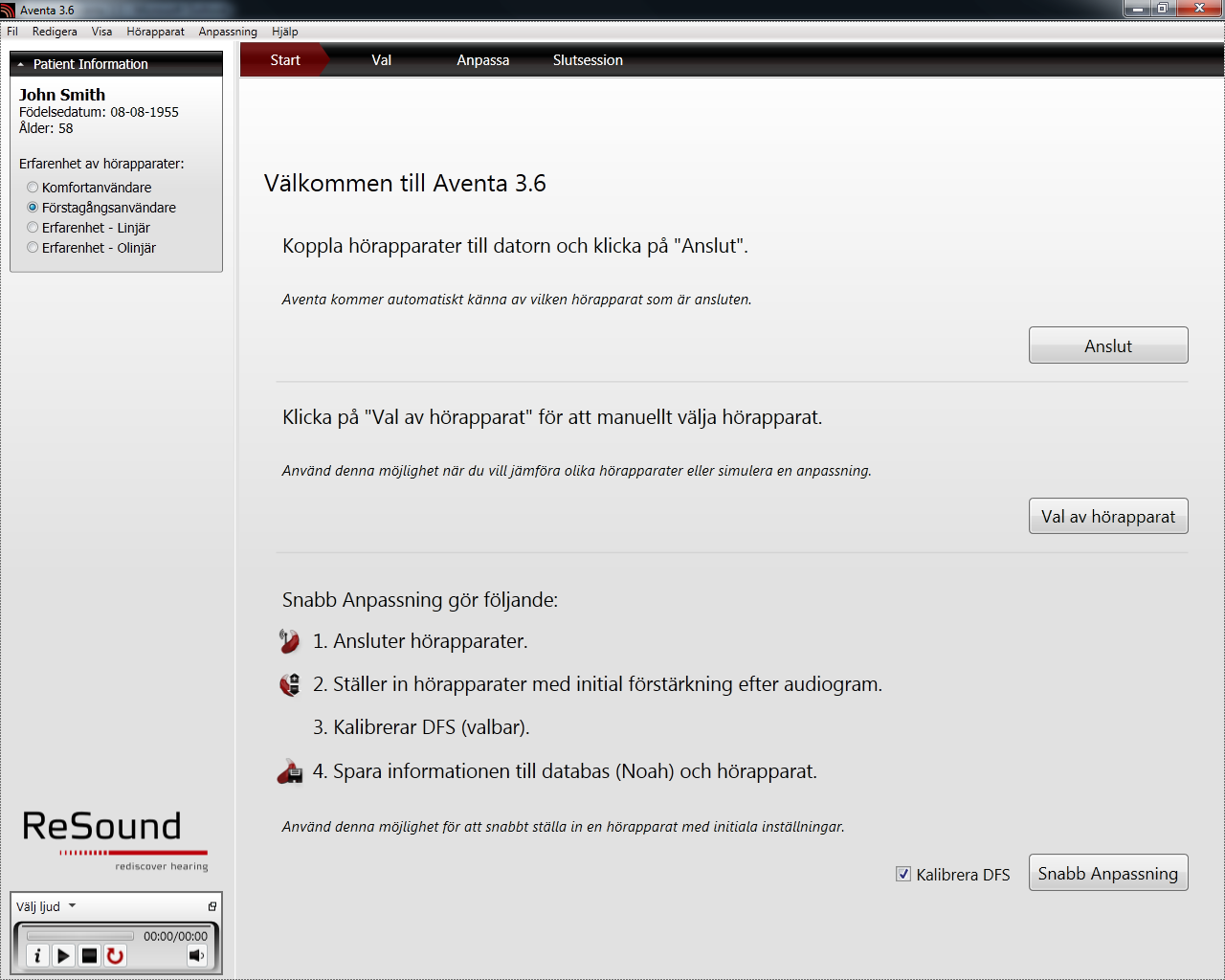
Task: Click the save-to-database icon beside step 4
Action: point(289,770)
